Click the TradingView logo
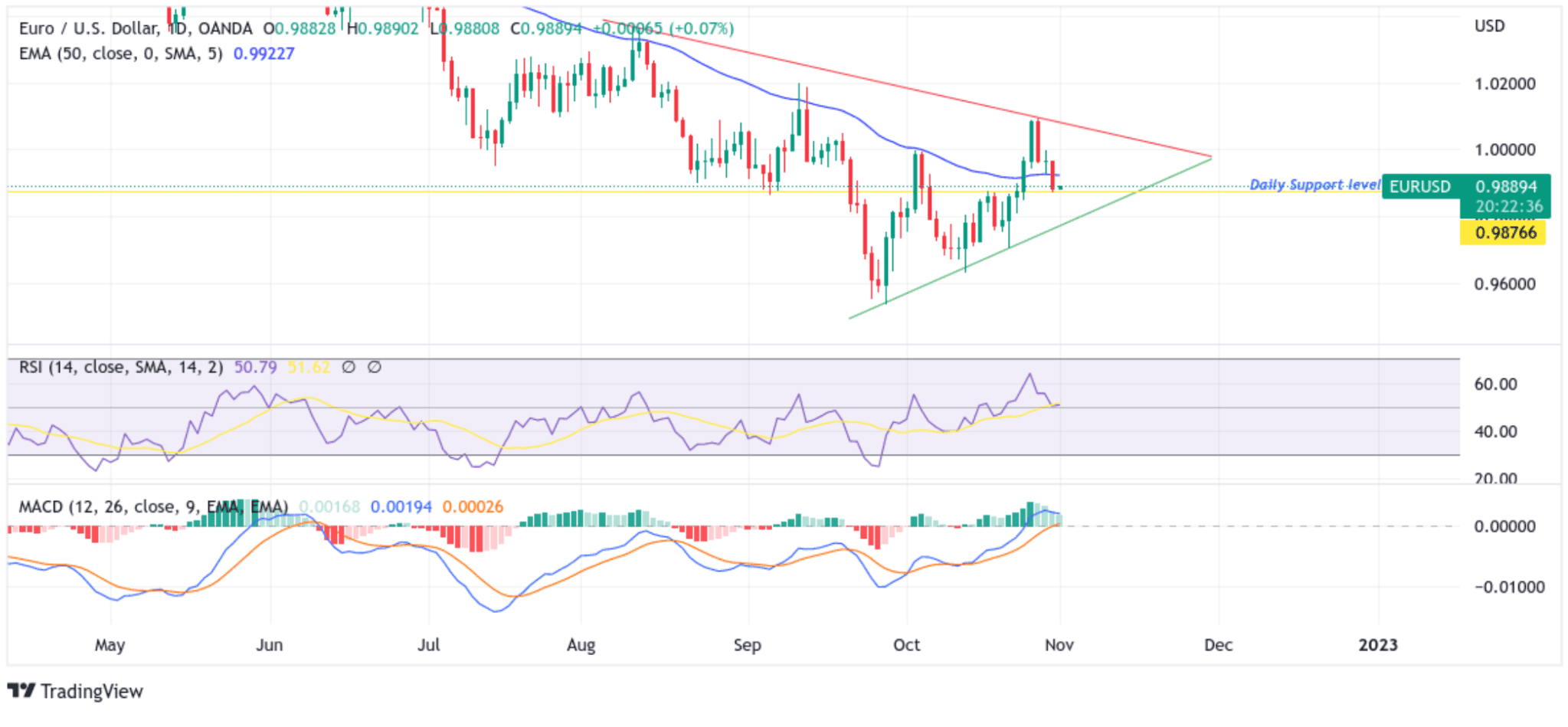The image size is (1568, 727). [76, 691]
